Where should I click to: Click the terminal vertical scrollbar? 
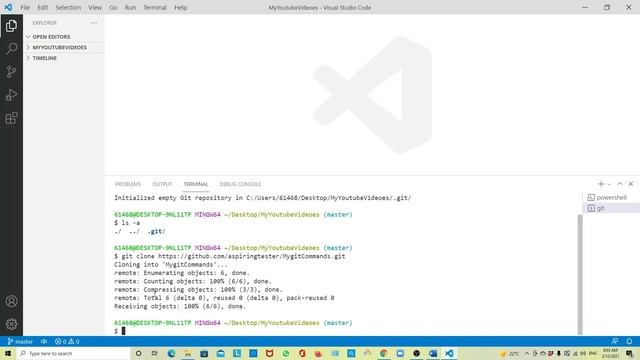point(580,274)
